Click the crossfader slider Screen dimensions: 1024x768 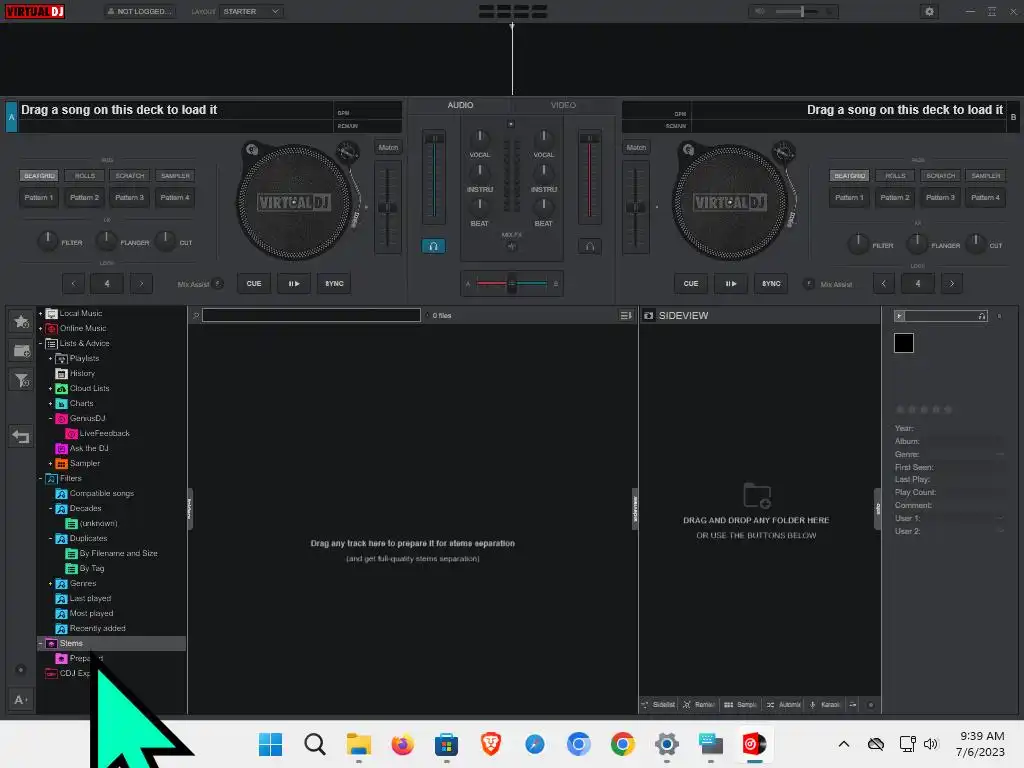(512, 283)
